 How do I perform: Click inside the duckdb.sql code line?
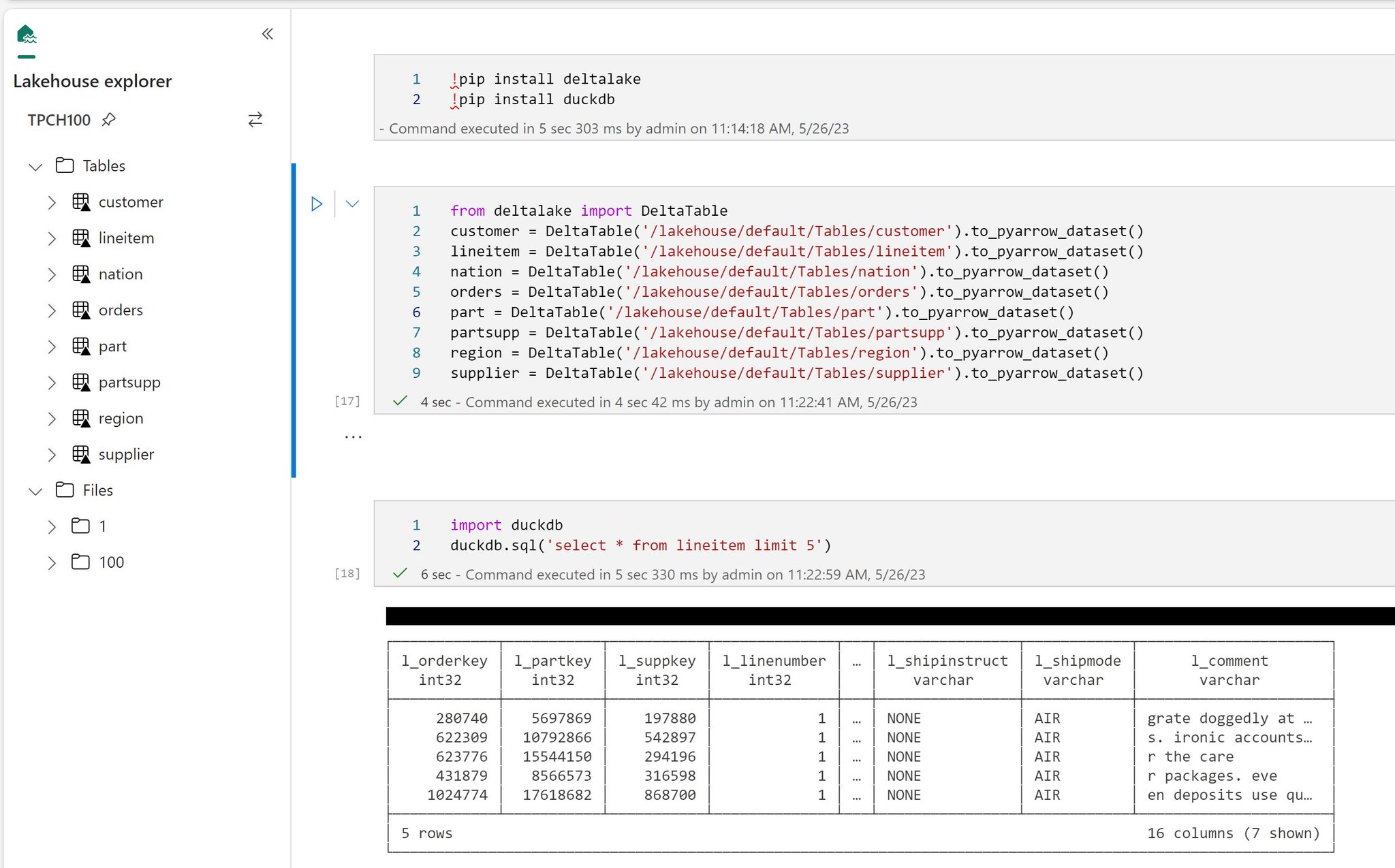coord(640,545)
